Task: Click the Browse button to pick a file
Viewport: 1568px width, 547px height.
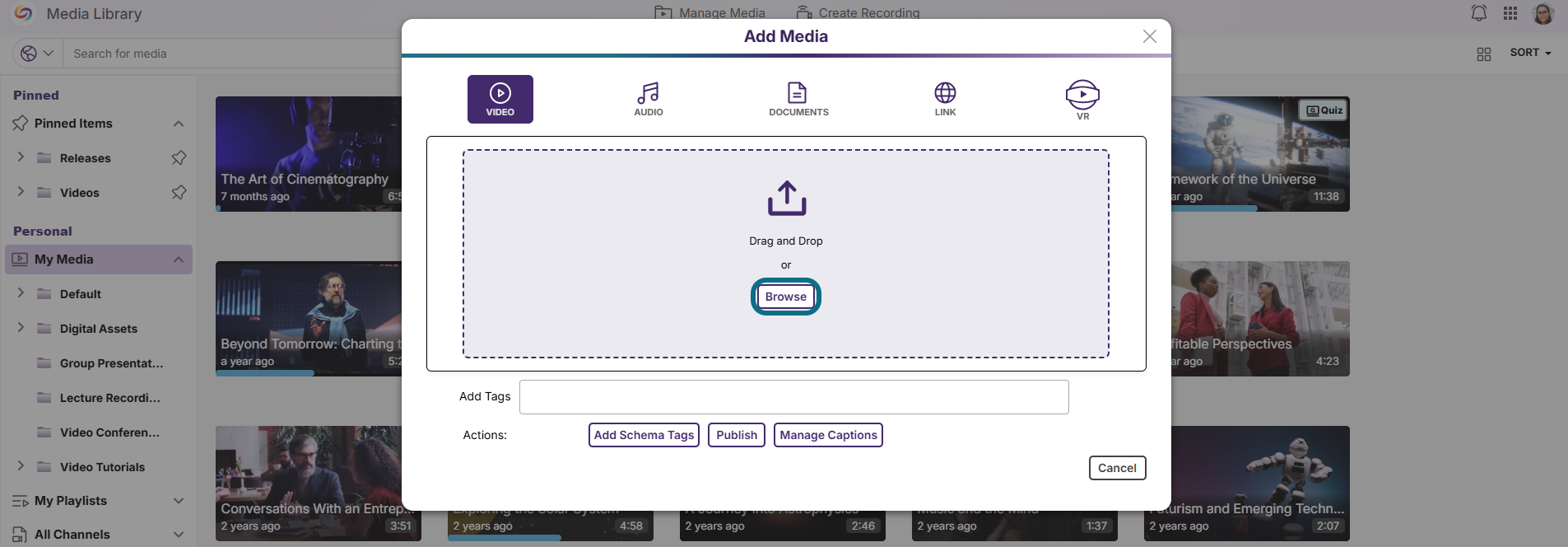Action: (785, 297)
